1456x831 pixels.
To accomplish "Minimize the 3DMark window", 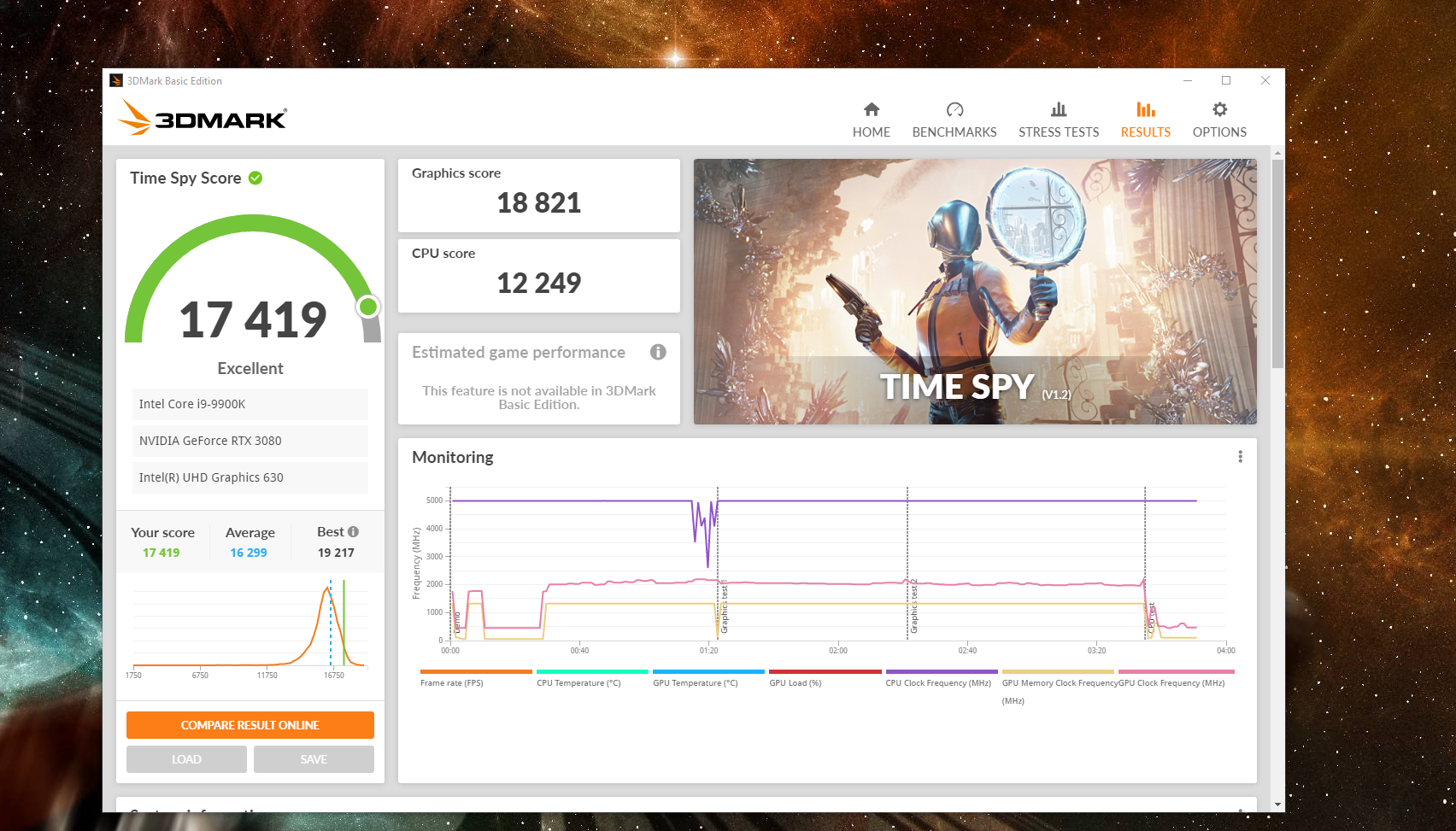I will click(x=1187, y=80).
